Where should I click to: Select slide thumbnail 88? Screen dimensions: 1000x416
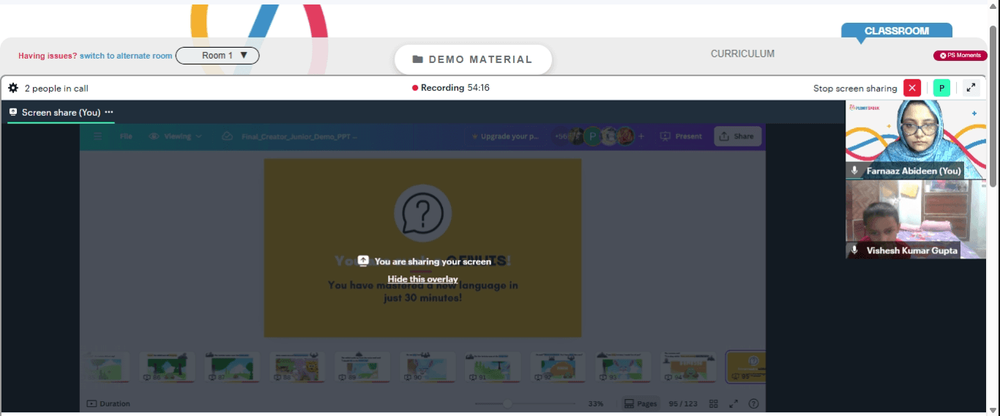(297, 368)
